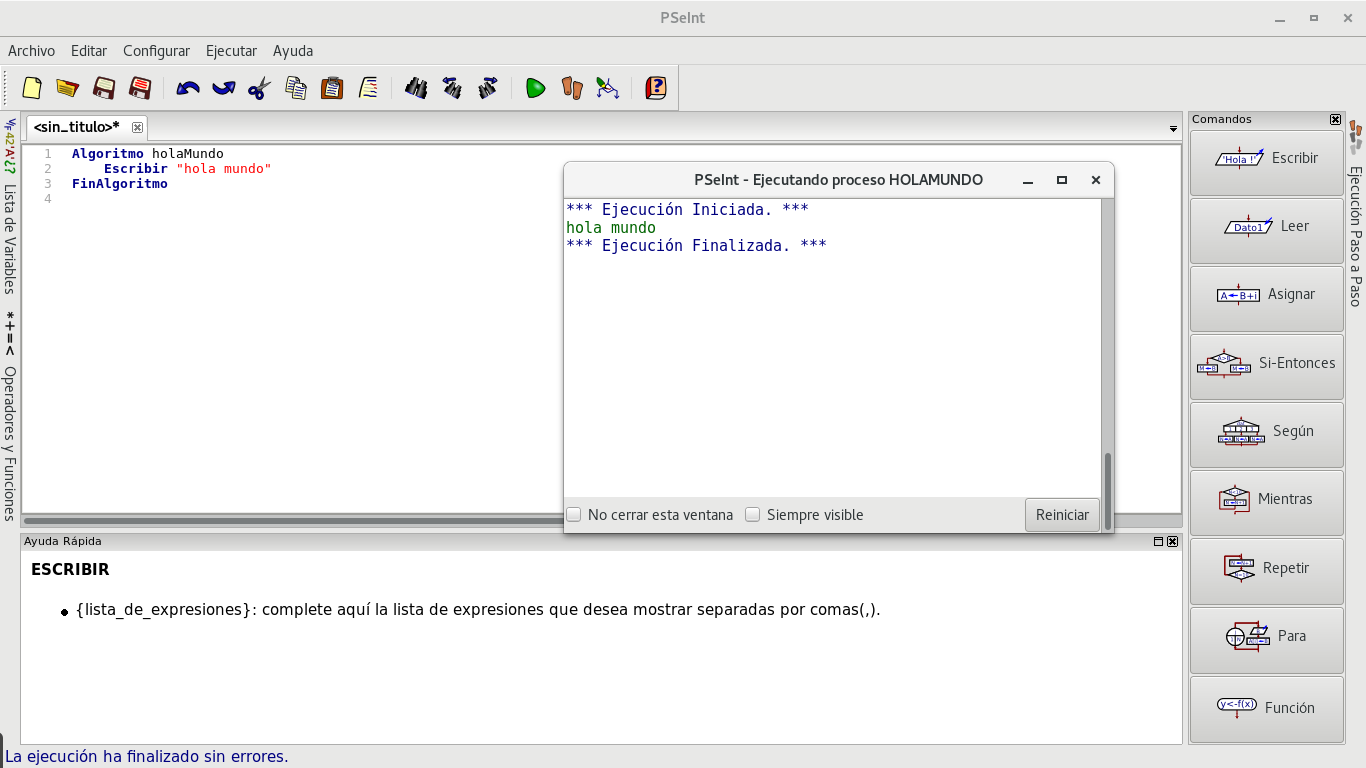Viewport: 1366px width, 768px height.
Task: Insert a Mientras loop
Action: coord(1266,503)
